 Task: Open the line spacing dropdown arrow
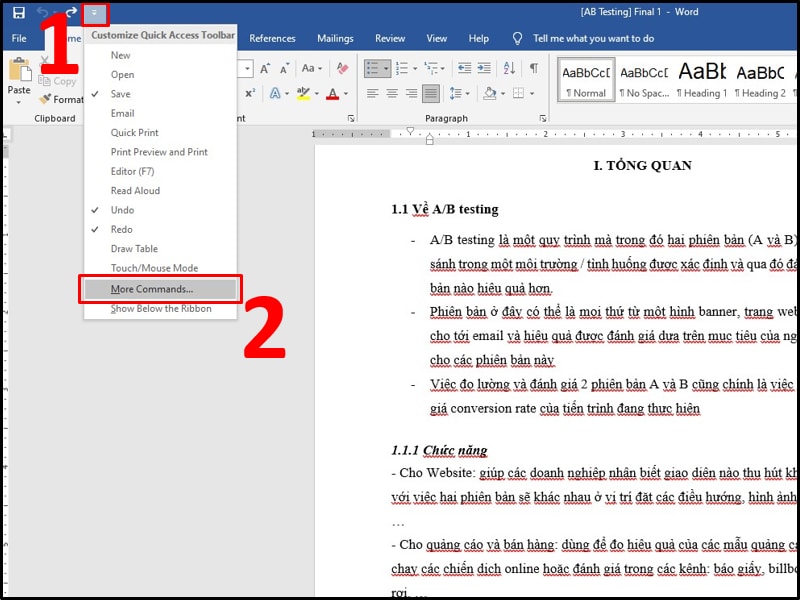[x=467, y=94]
